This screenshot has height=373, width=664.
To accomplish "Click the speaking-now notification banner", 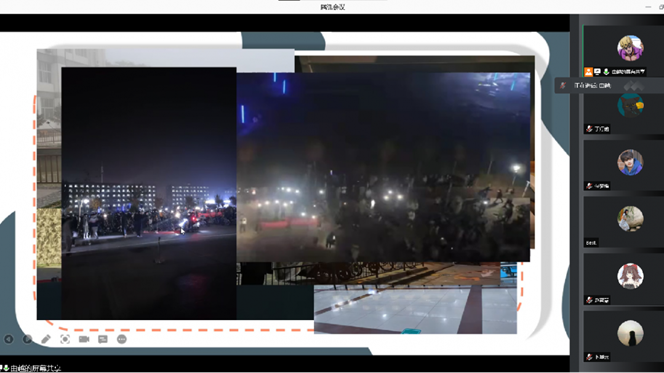I will (609, 86).
